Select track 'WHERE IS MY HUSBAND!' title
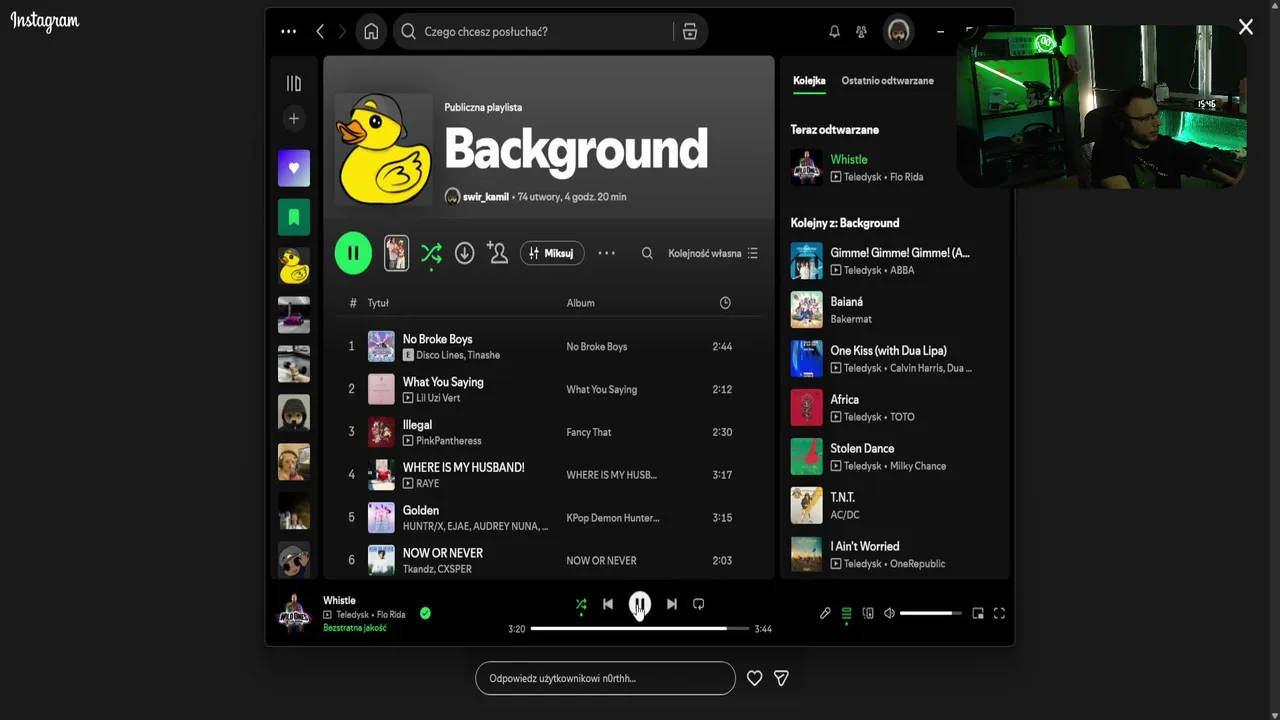The image size is (1280, 720). click(463, 467)
